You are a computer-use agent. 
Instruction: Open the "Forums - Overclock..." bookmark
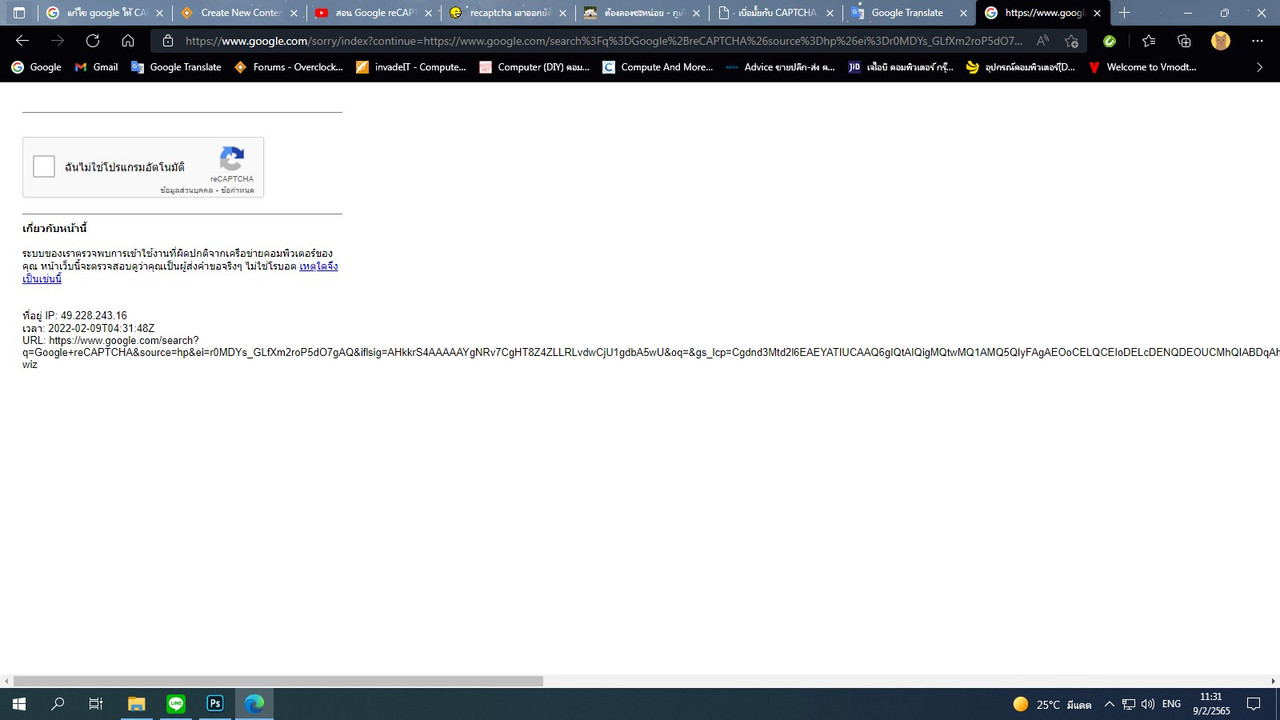(x=289, y=67)
